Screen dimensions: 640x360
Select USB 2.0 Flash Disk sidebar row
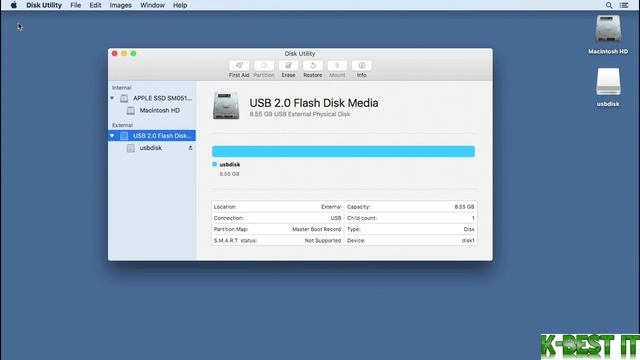[x=152, y=136]
